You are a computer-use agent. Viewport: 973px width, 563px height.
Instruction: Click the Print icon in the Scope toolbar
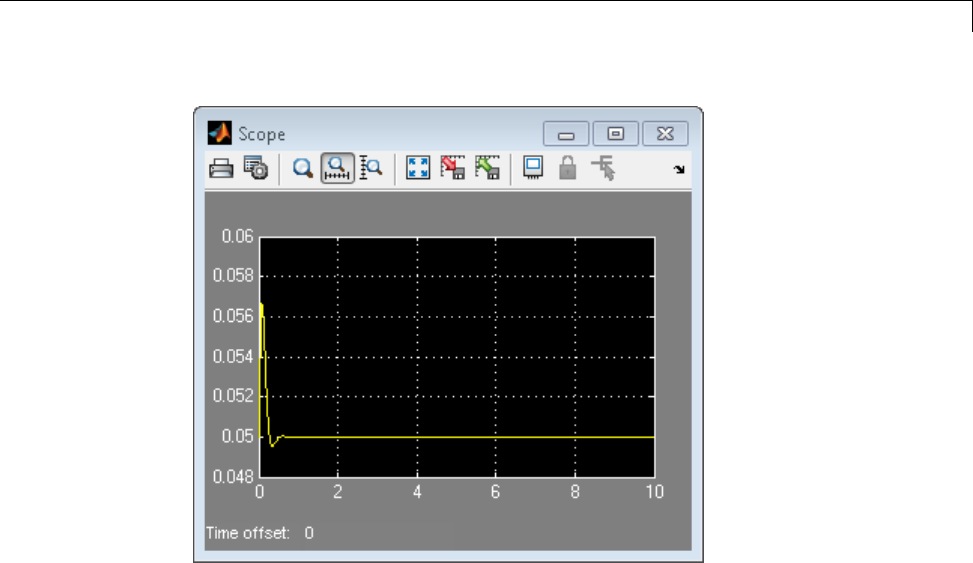[221, 168]
